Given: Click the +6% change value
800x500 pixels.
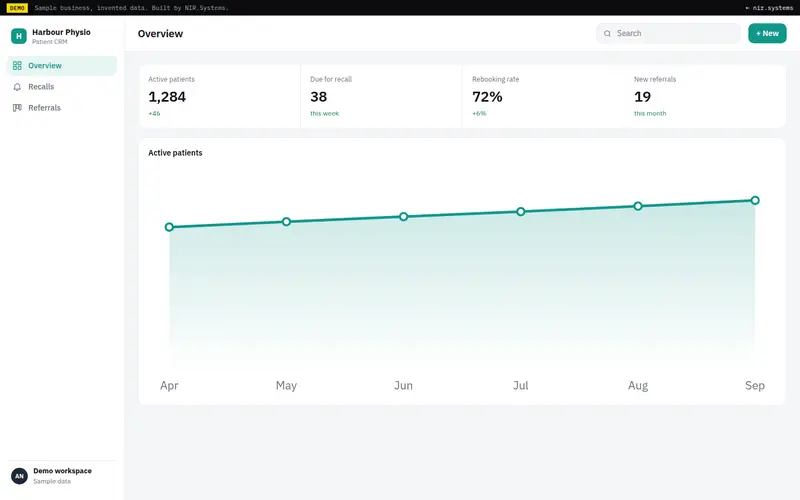Looking at the screenshot, I should 479,113.
